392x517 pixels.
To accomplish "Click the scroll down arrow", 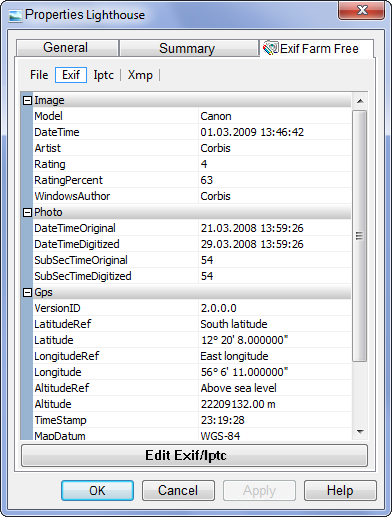I will pyautogui.click(x=360, y=432).
